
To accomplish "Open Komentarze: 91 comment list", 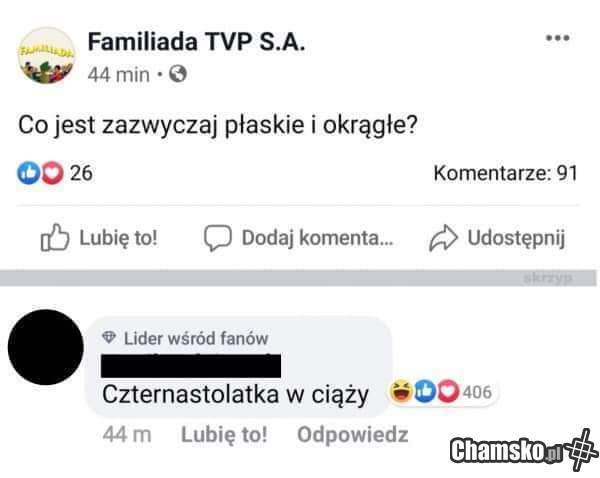I will tap(505, 173).
